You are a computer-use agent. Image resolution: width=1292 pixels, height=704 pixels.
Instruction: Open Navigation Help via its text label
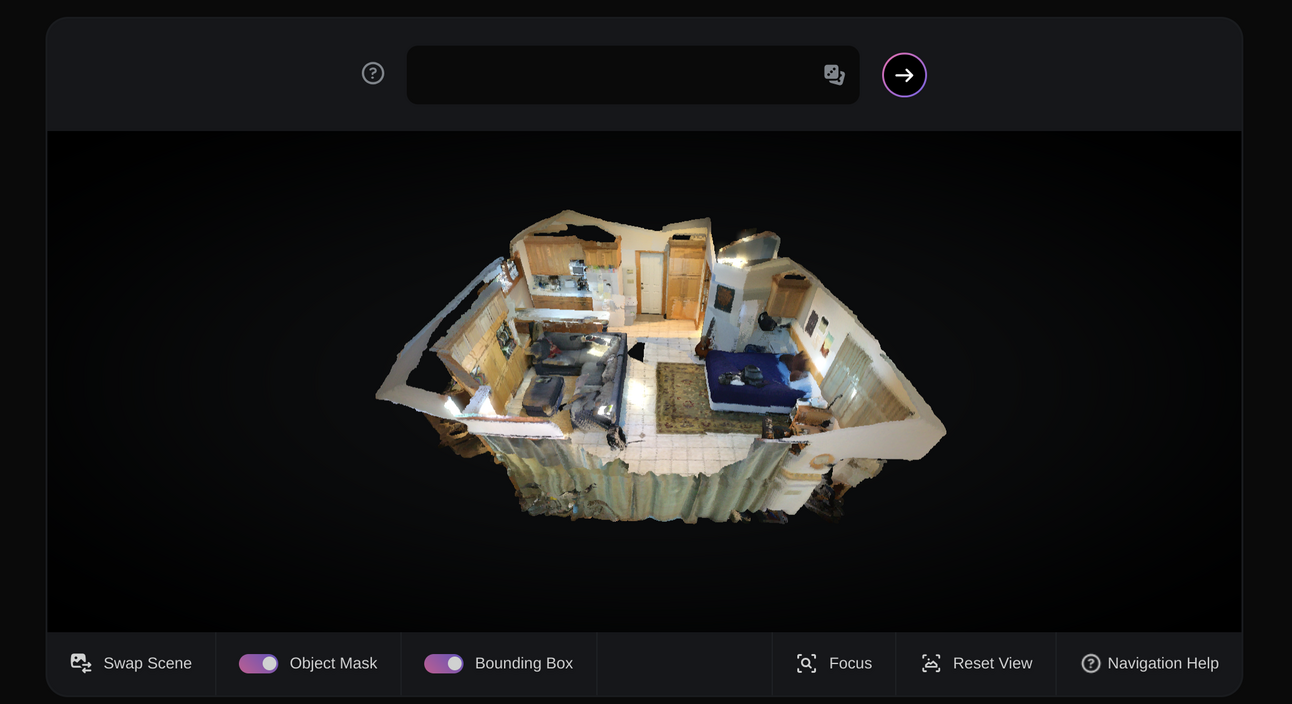coord(1162,663)
